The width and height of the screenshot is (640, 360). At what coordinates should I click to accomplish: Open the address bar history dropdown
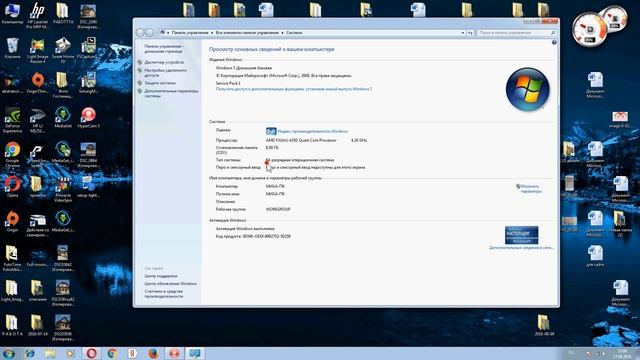tap(462, 33)
